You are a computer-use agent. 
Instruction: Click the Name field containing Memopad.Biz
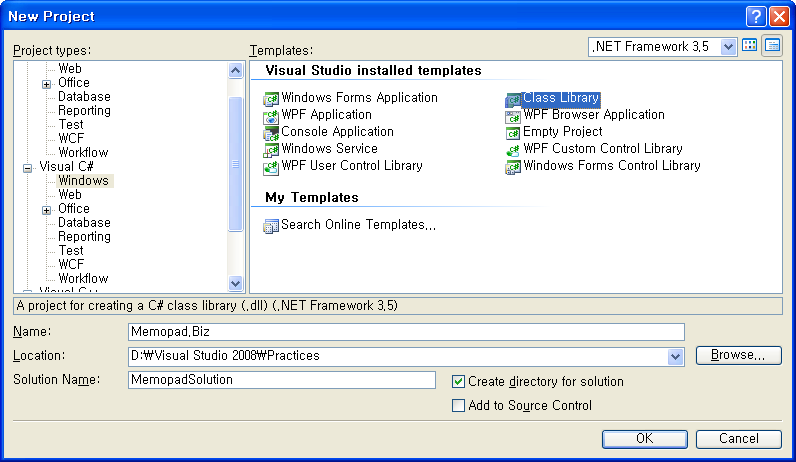[406, 332]
